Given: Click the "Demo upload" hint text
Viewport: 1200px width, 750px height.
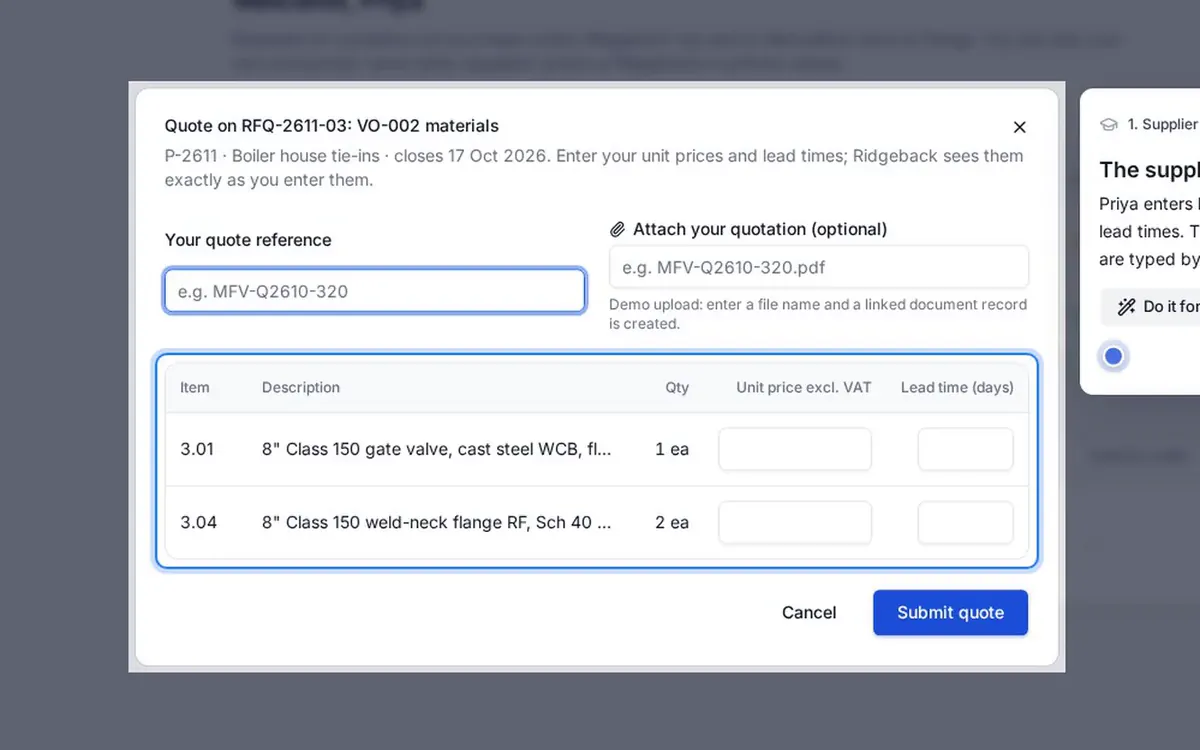Looking at the screenshot, I should pyautogui.click(x=818, y=314).
